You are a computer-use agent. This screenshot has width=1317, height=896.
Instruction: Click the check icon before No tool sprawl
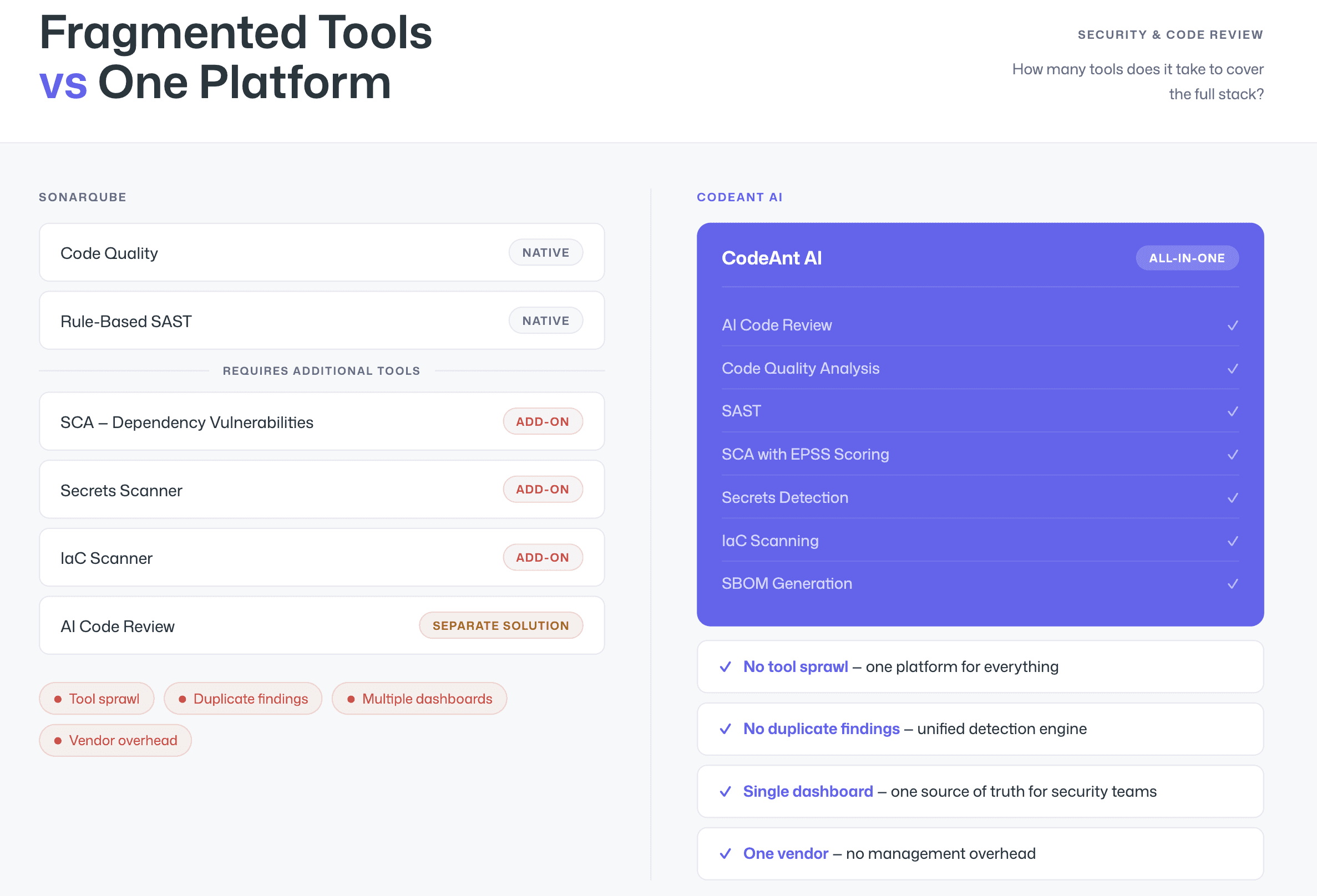coord(725,667)
